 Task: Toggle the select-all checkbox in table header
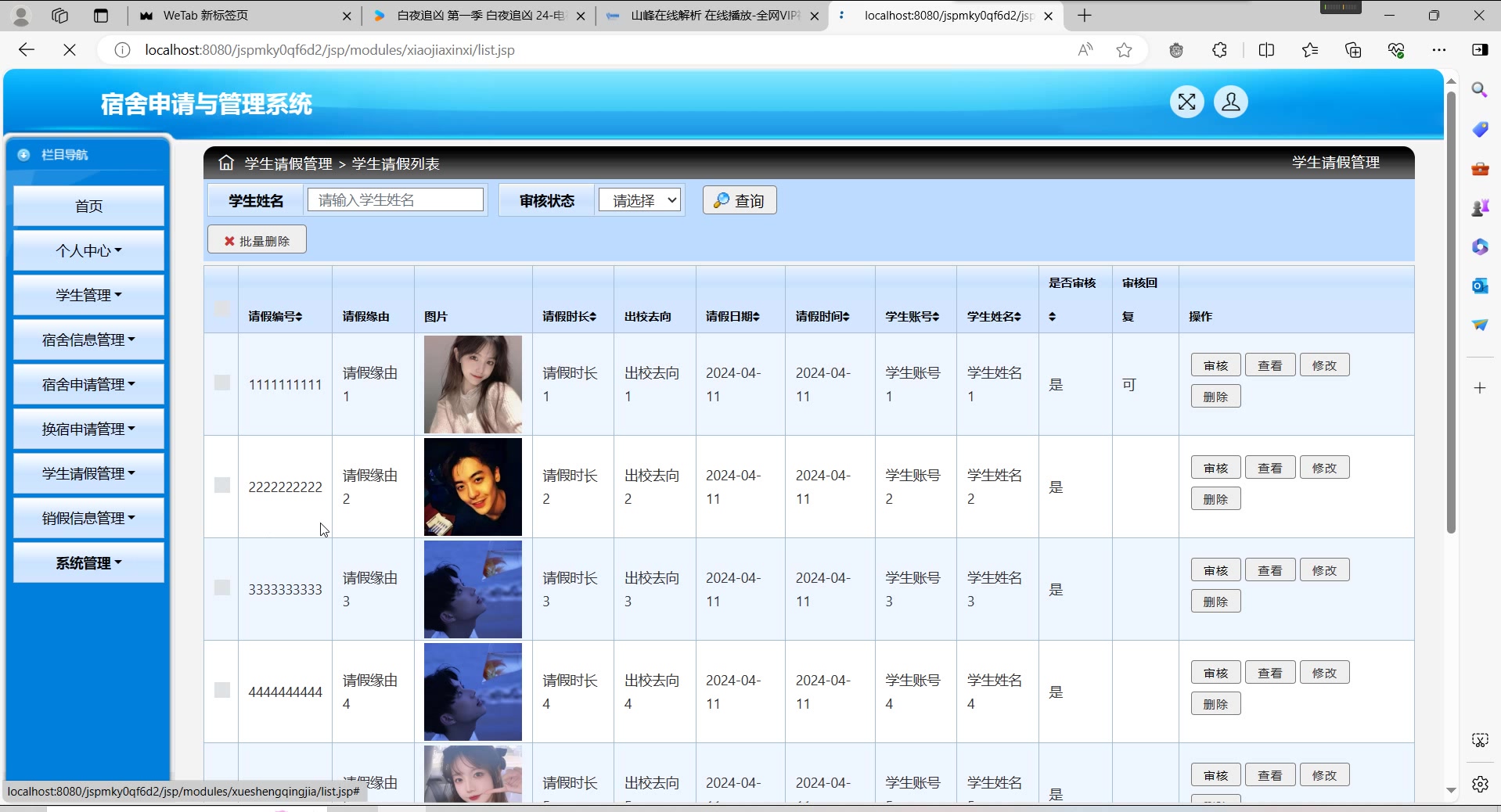pos(222,309)
